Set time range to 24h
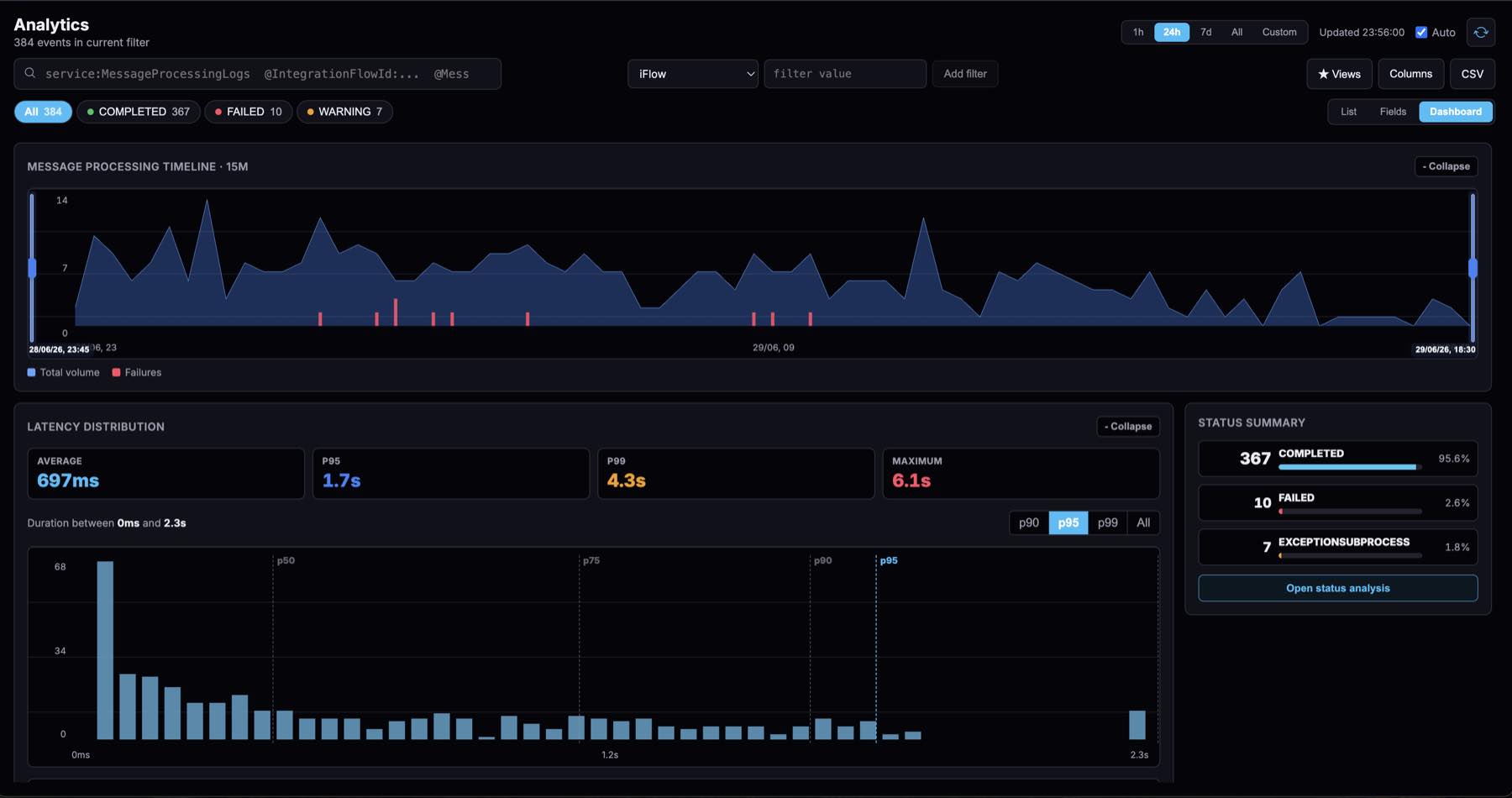Screen dimensions: 1512x798 coord(1172,32)
